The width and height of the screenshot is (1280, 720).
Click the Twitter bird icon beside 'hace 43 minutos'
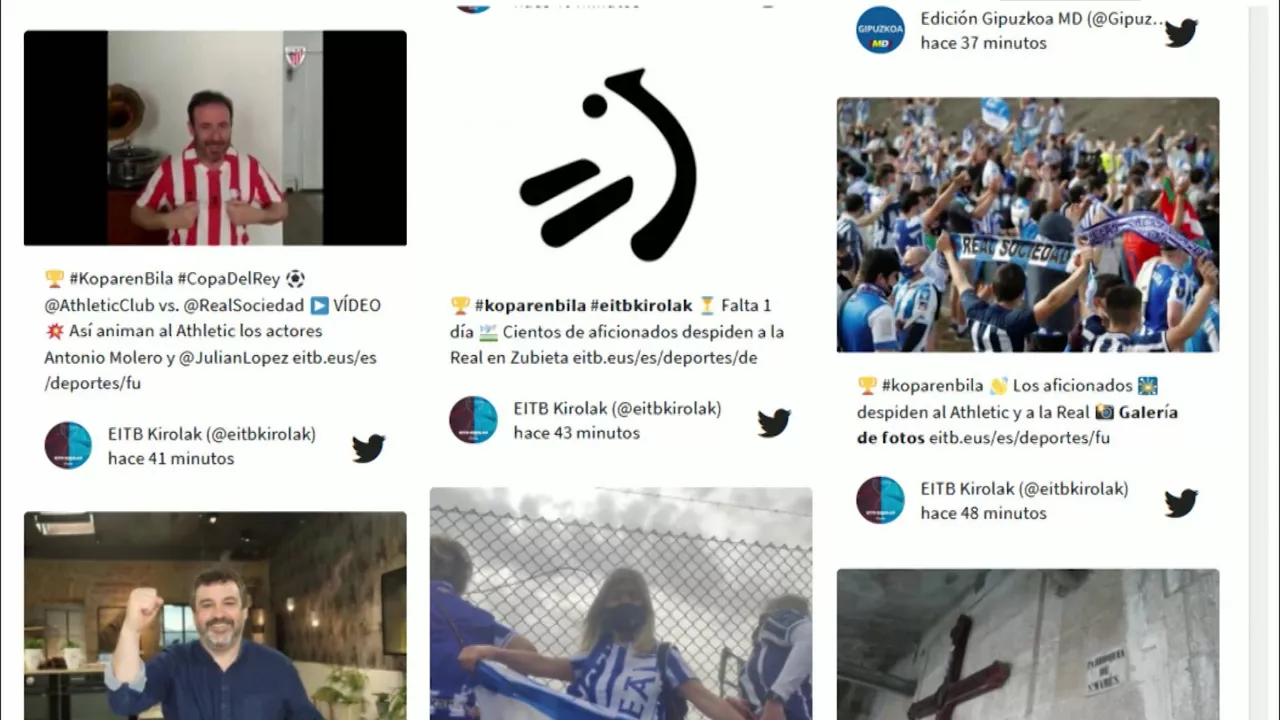(x=774, y=422)
